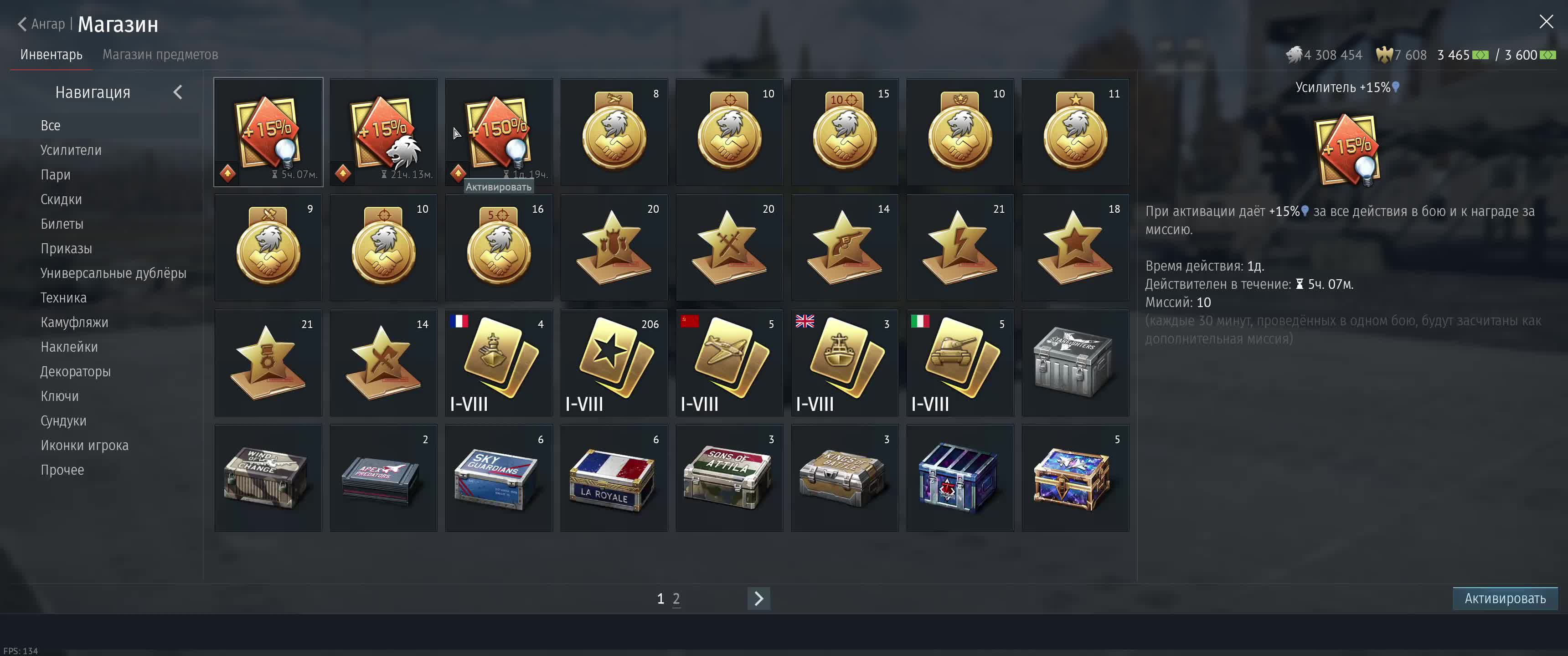Jump to inventory page 2
Image resolution: width=1568 pixels, height=656 pixels.
[x=676, y=599]
